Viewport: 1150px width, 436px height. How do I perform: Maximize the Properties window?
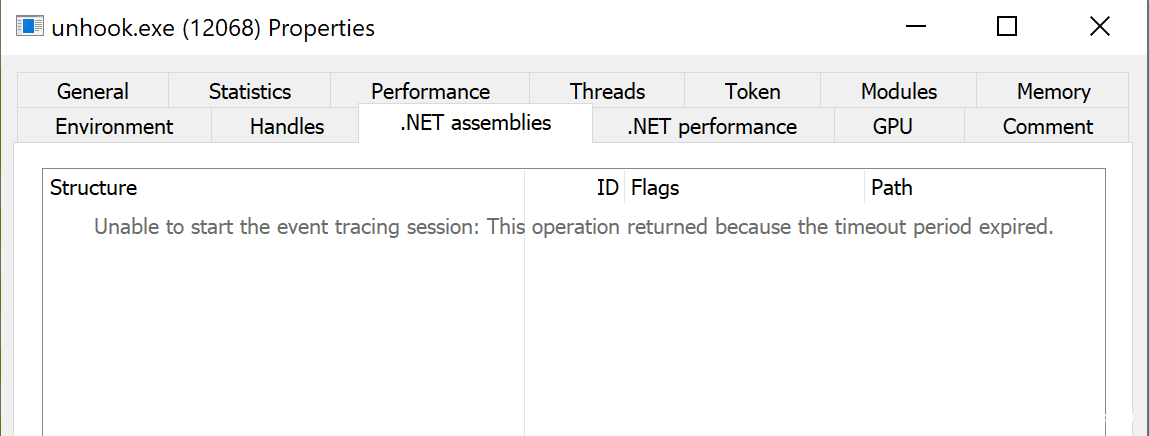(x=1007, y=27)
